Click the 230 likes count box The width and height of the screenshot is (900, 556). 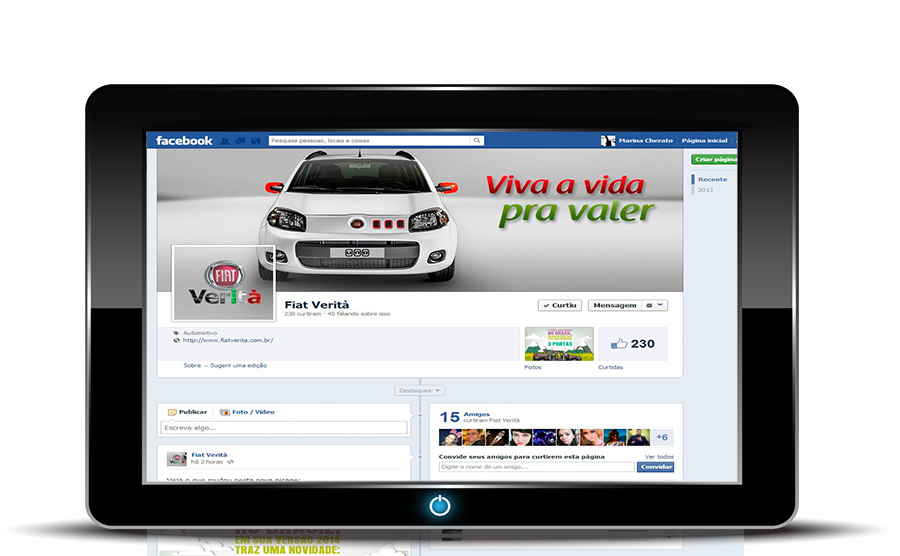click(633, 344)
